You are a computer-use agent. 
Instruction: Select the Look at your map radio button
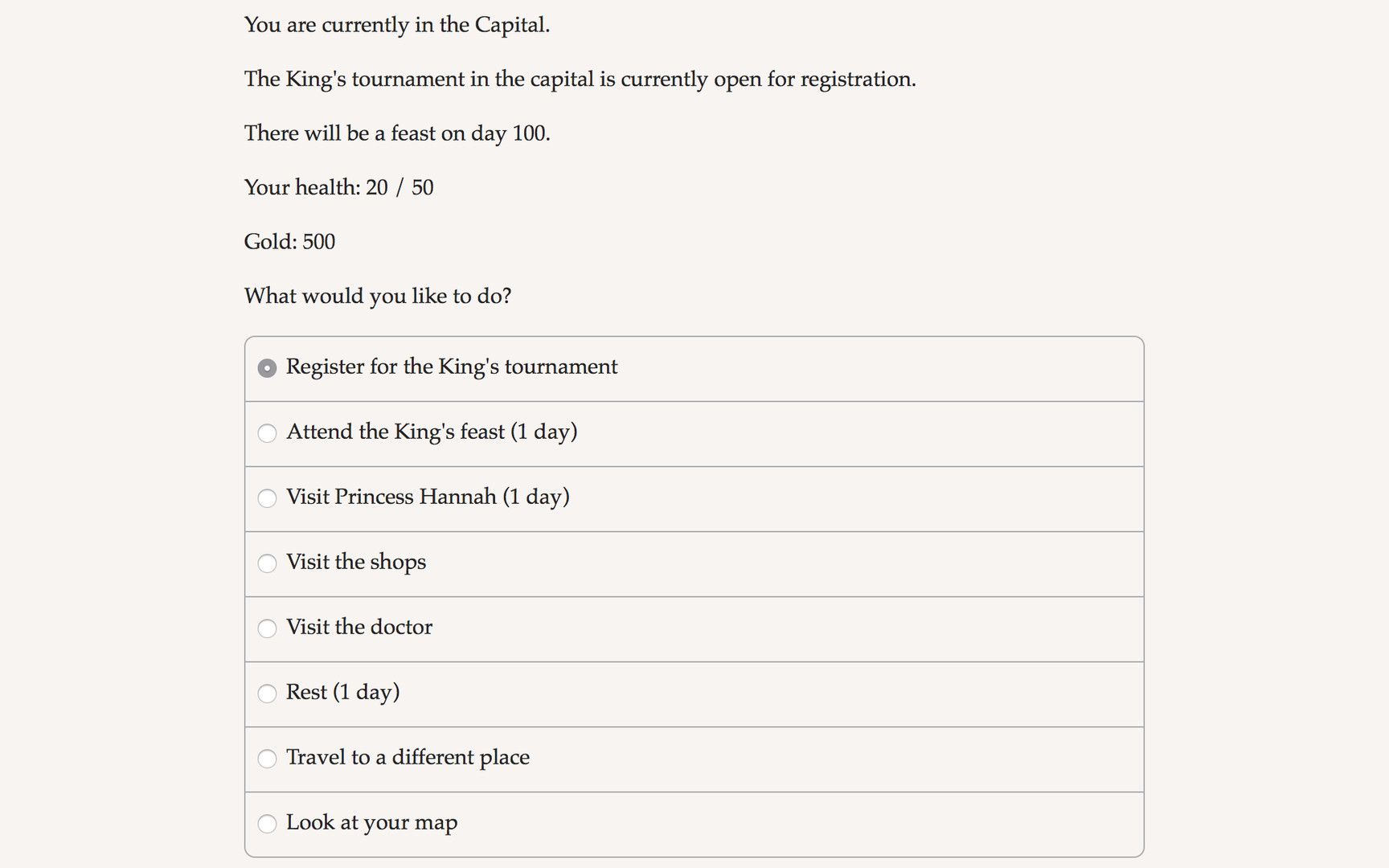[267, 824]
